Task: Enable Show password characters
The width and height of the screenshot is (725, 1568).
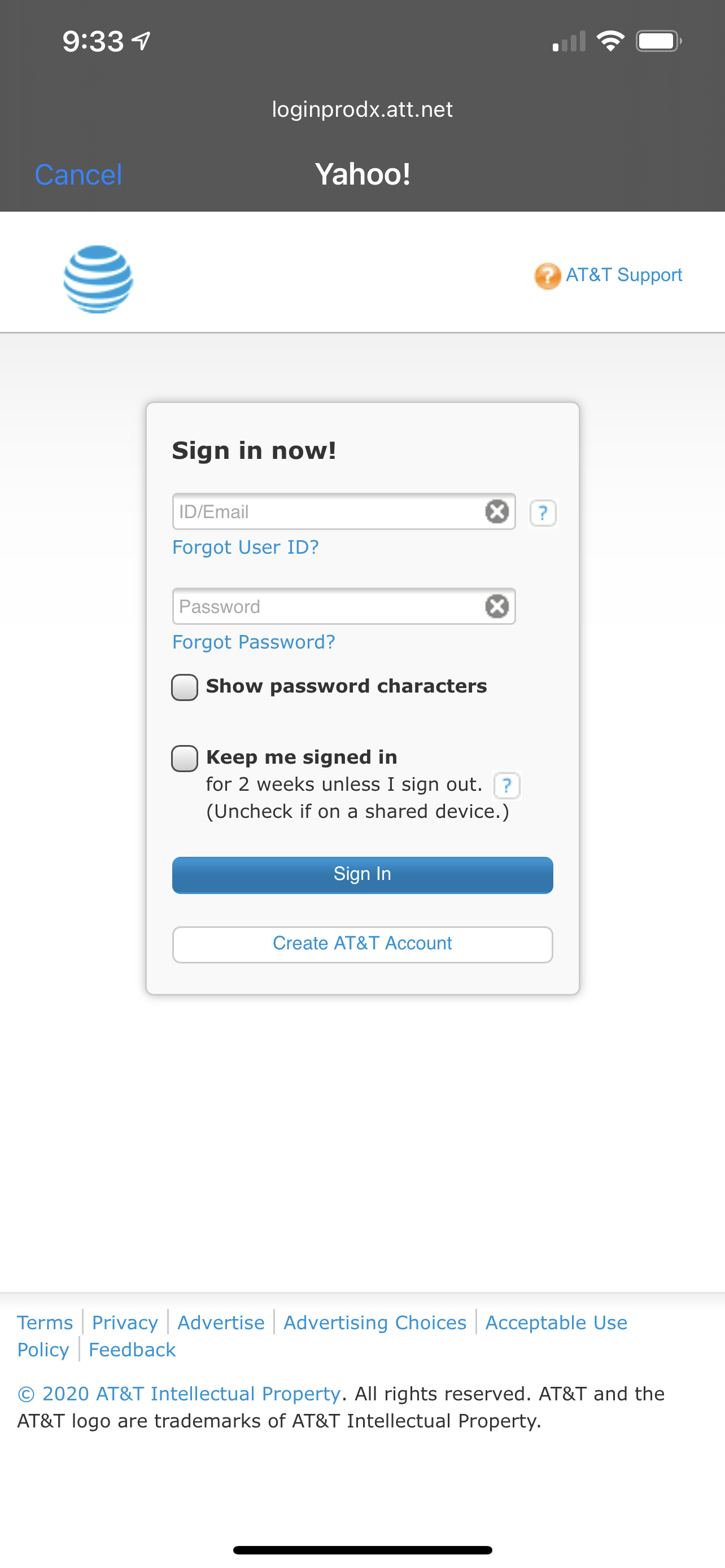Action: [185, 687]
